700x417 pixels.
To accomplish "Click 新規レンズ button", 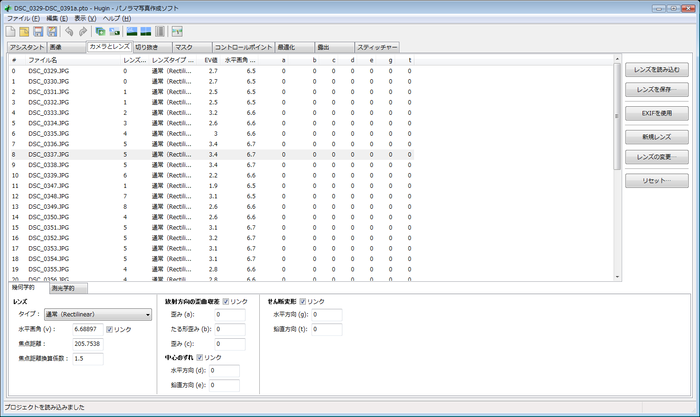I will coord(657,137).
